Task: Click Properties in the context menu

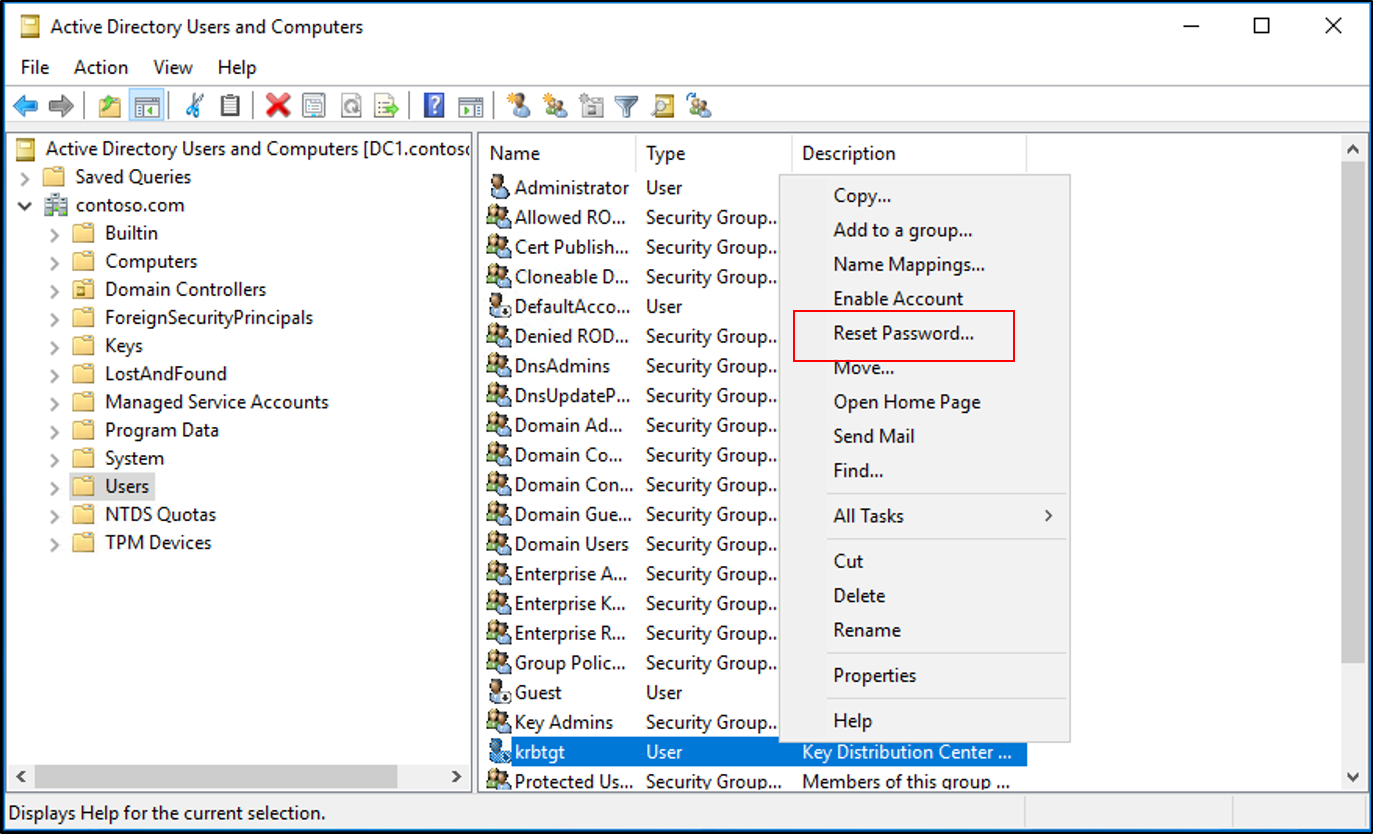Action: [x=874, y=676]
